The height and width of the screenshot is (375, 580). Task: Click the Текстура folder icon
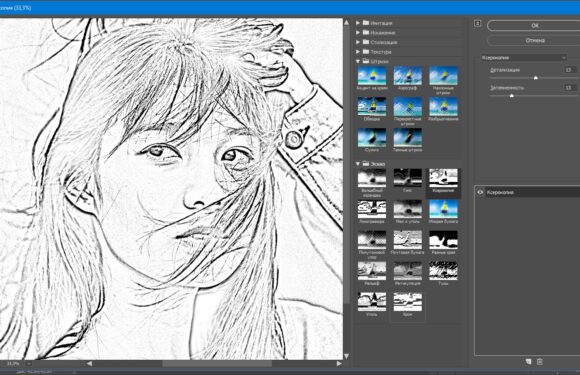coord(366,52)
